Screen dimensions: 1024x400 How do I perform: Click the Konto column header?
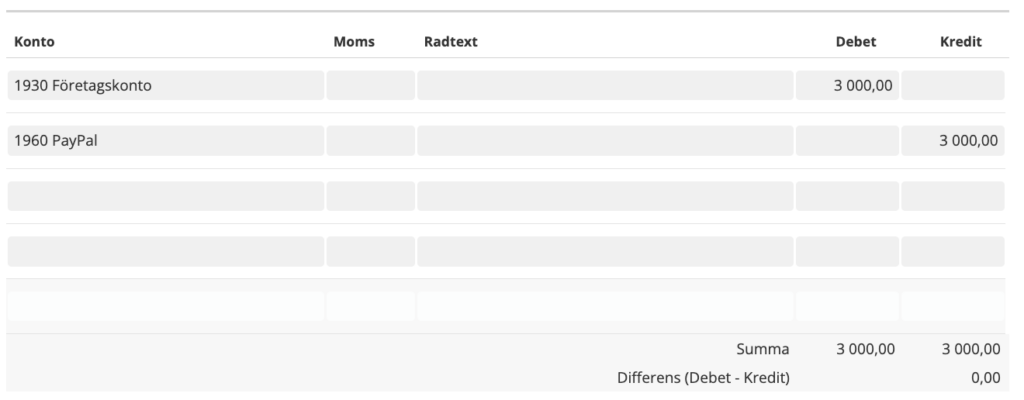(34, 42)
